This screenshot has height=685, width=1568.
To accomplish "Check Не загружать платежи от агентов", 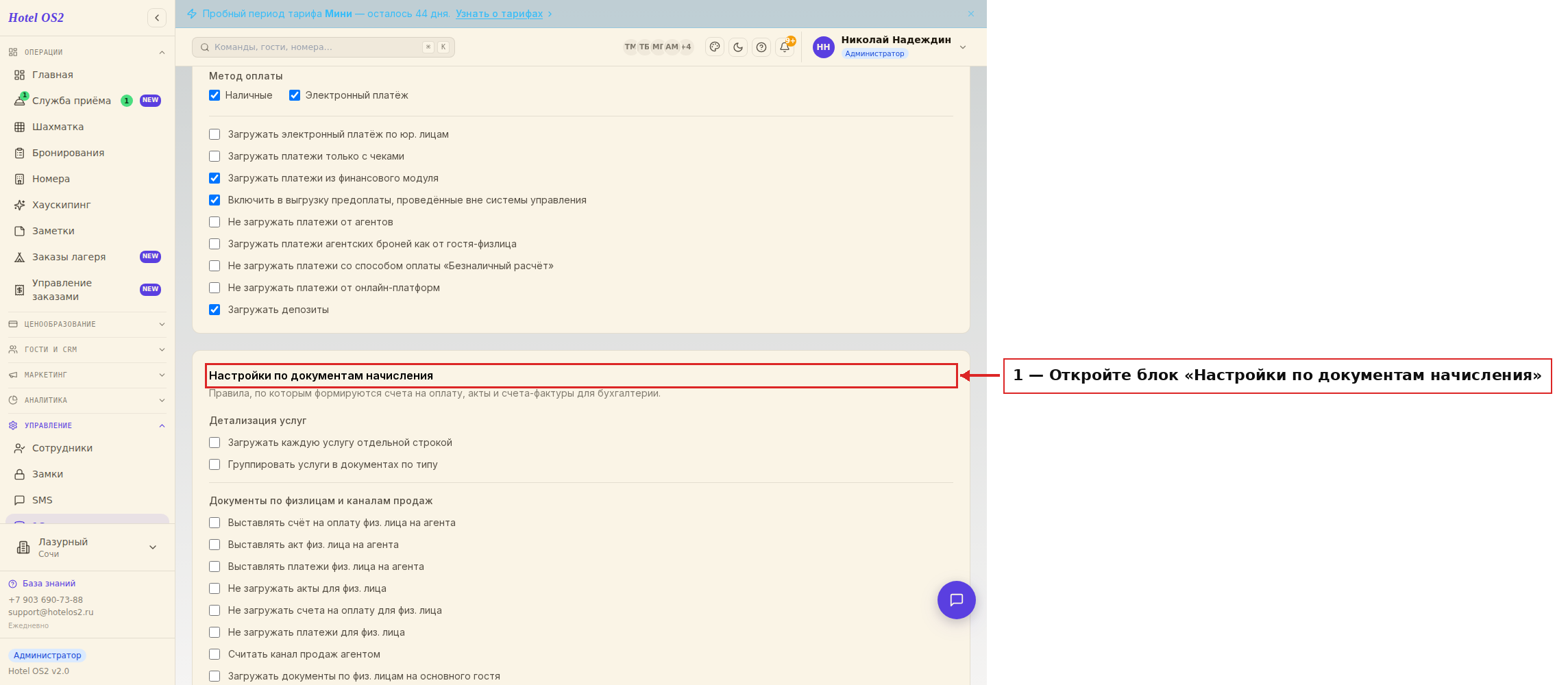I will (x=215, y=222).
